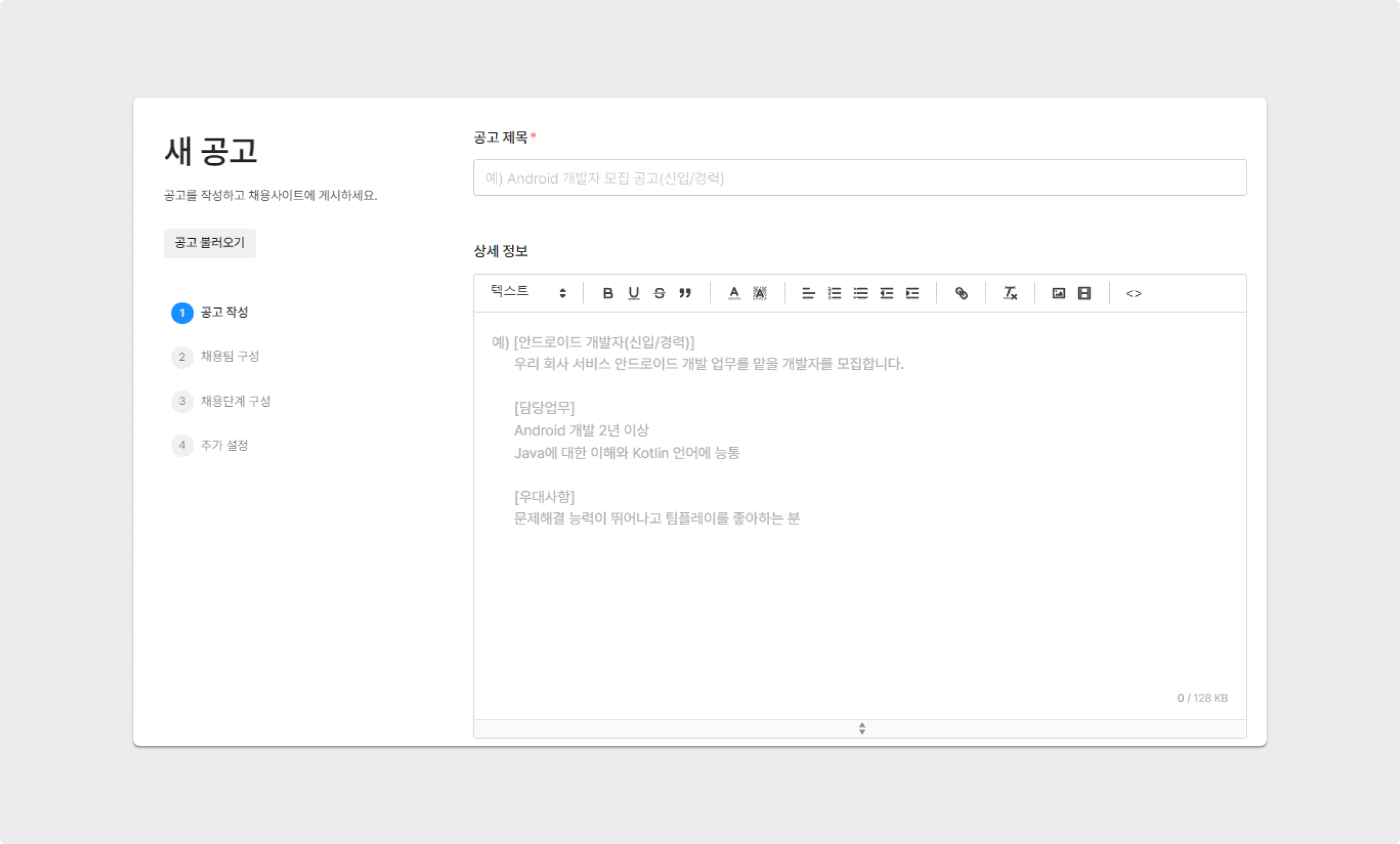Click the 공고 불러오기 button
The height and width of the screenshot is (844, 1400).
(x=210, y=243)
